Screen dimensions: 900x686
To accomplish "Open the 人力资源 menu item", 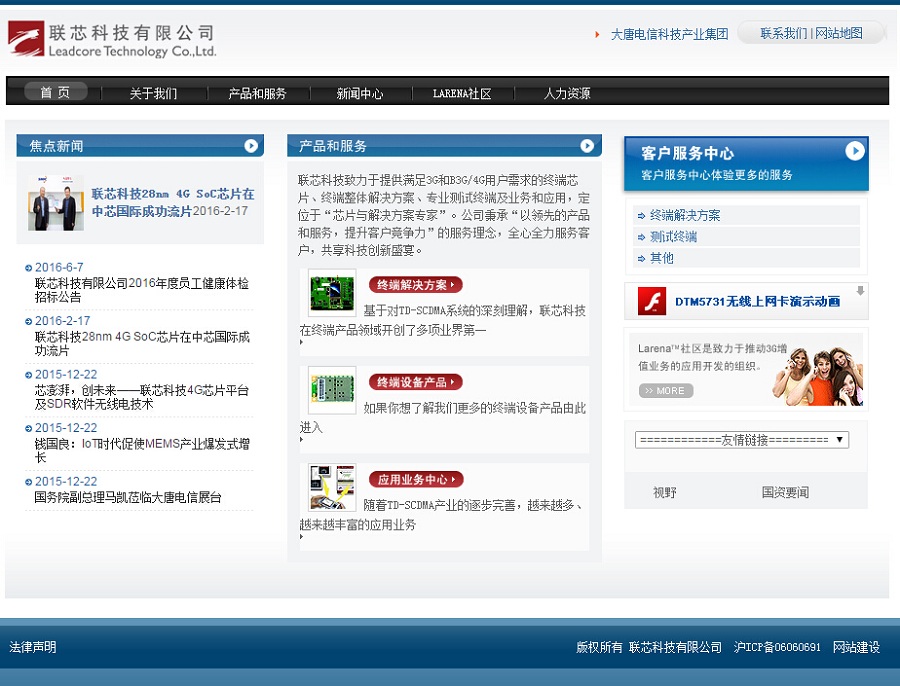I will pos(567,93).
